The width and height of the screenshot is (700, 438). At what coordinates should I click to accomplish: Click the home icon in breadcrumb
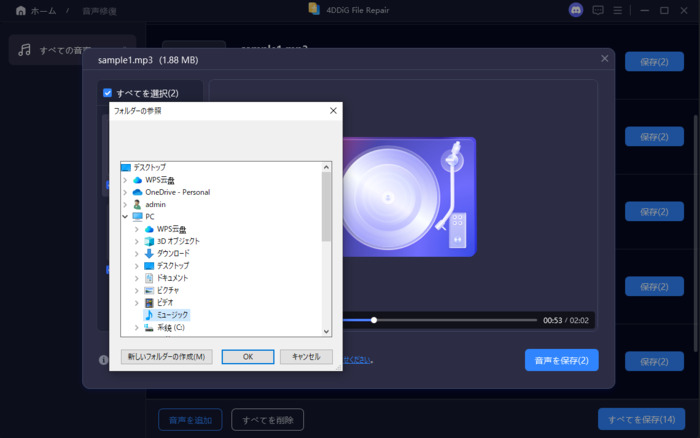pos(20,10)
